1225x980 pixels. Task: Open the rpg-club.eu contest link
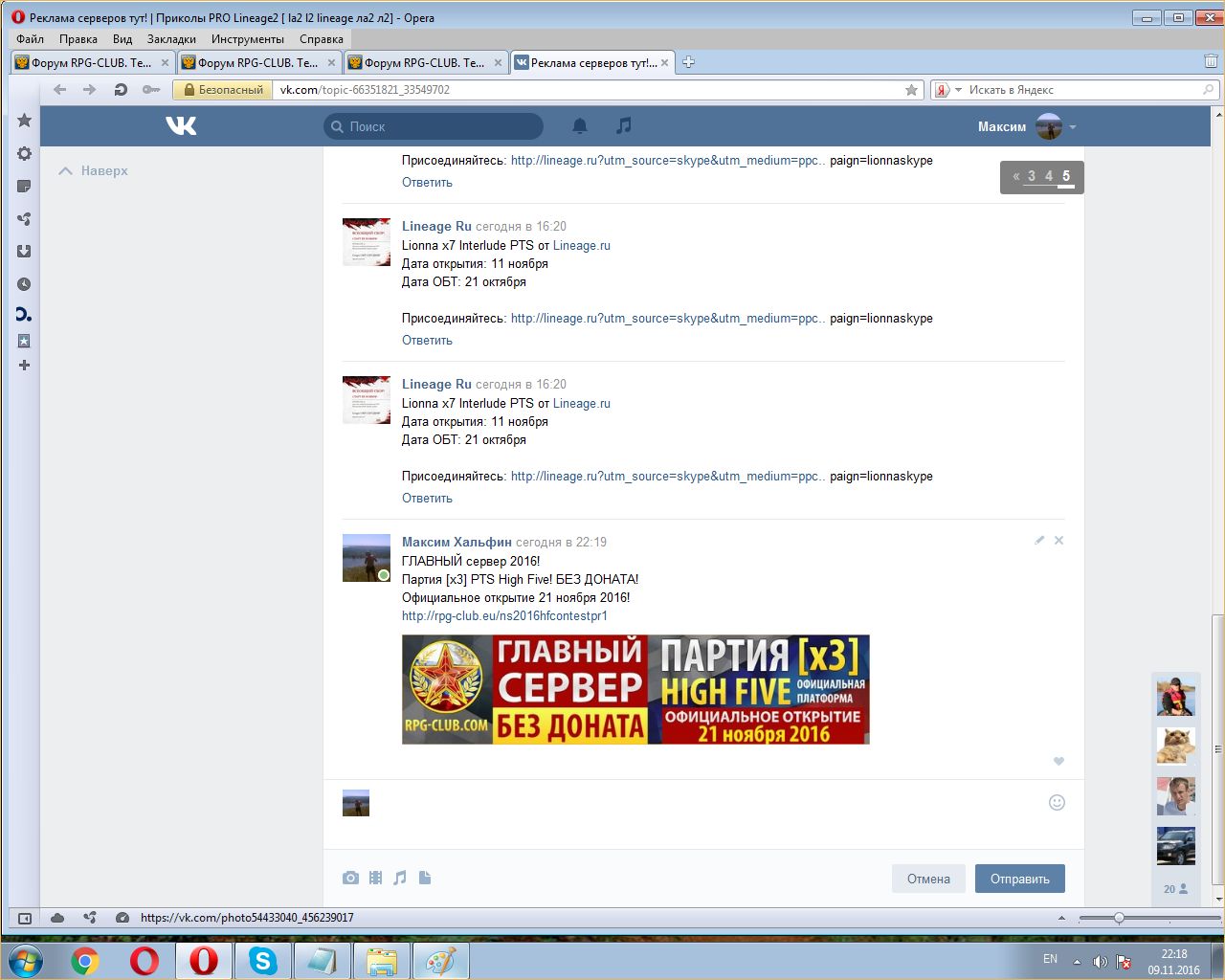click(x=504, y=616)
